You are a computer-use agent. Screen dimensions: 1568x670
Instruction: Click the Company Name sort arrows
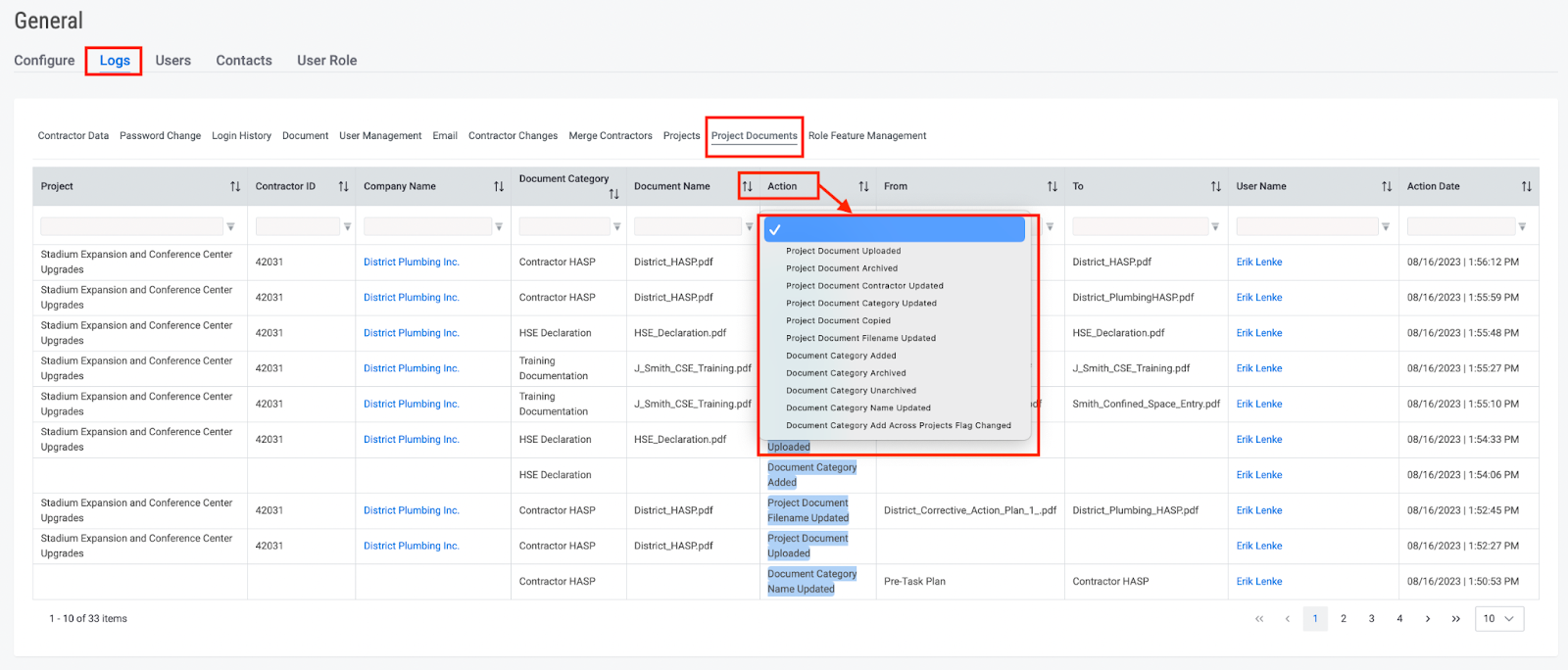[x=499, y=186]
